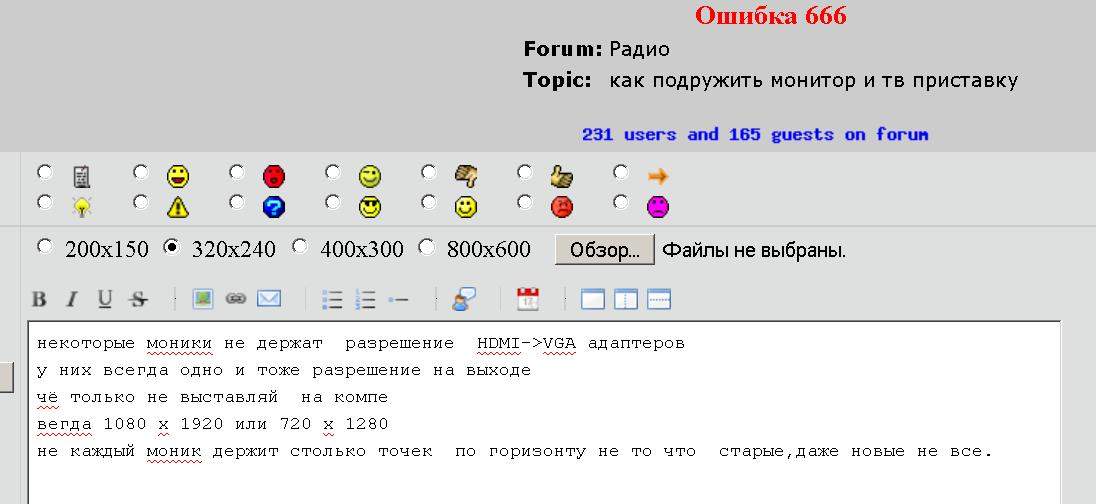
Task: Select the thumbs down radio
Action: pos(429,171)
